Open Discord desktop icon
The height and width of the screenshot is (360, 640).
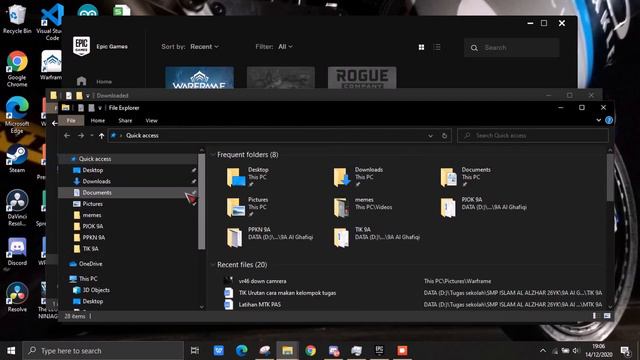[17, 252]
